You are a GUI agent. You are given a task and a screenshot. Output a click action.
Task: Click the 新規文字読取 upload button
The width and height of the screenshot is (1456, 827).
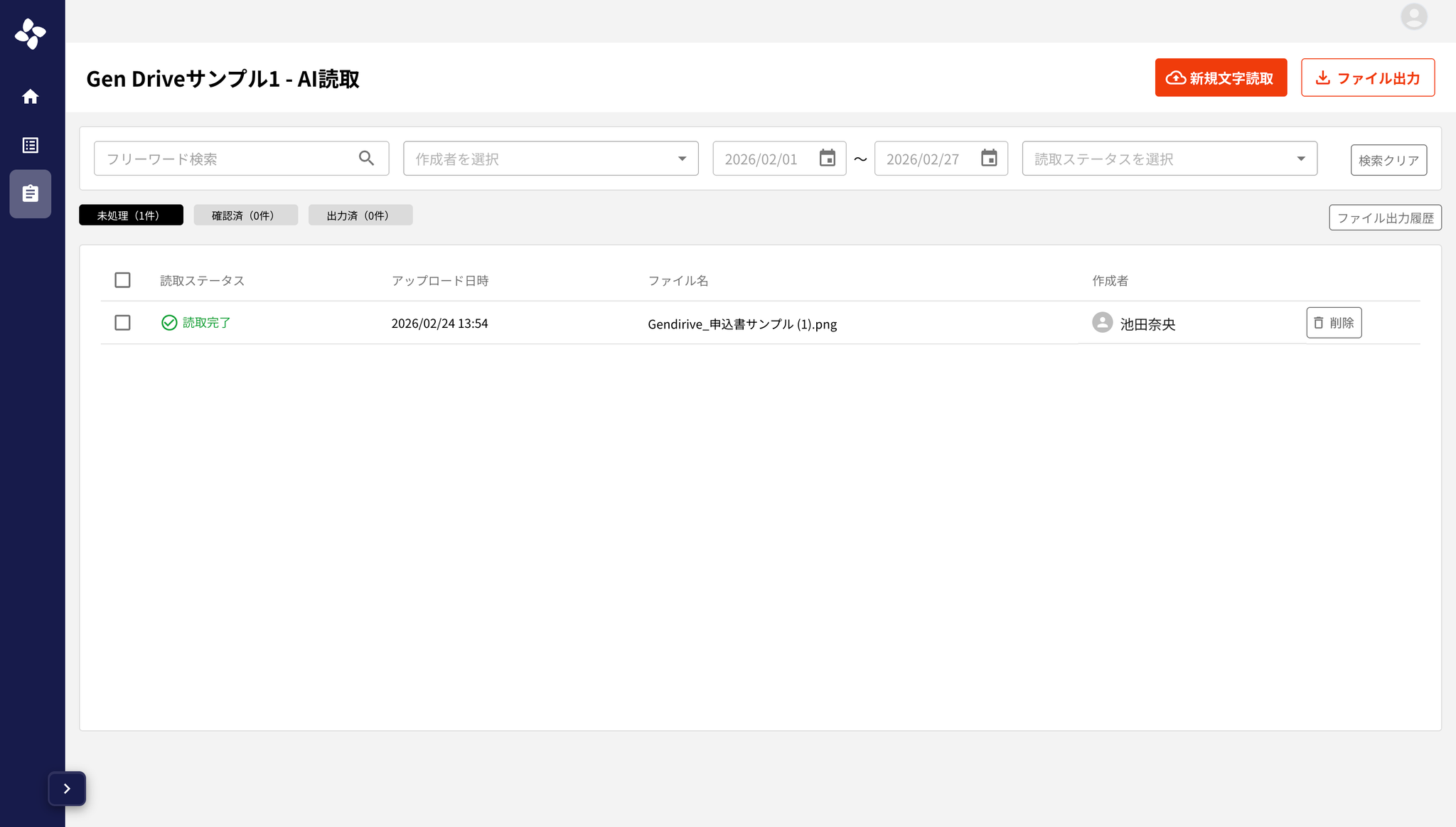[x=1220, y=78]
